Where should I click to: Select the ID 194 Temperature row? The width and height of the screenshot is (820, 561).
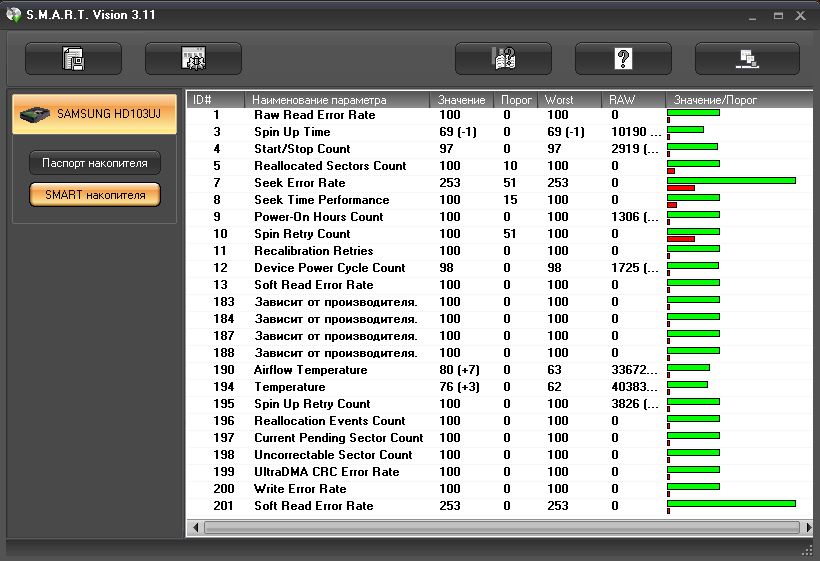pyautogui.click(x=499, y=387)
